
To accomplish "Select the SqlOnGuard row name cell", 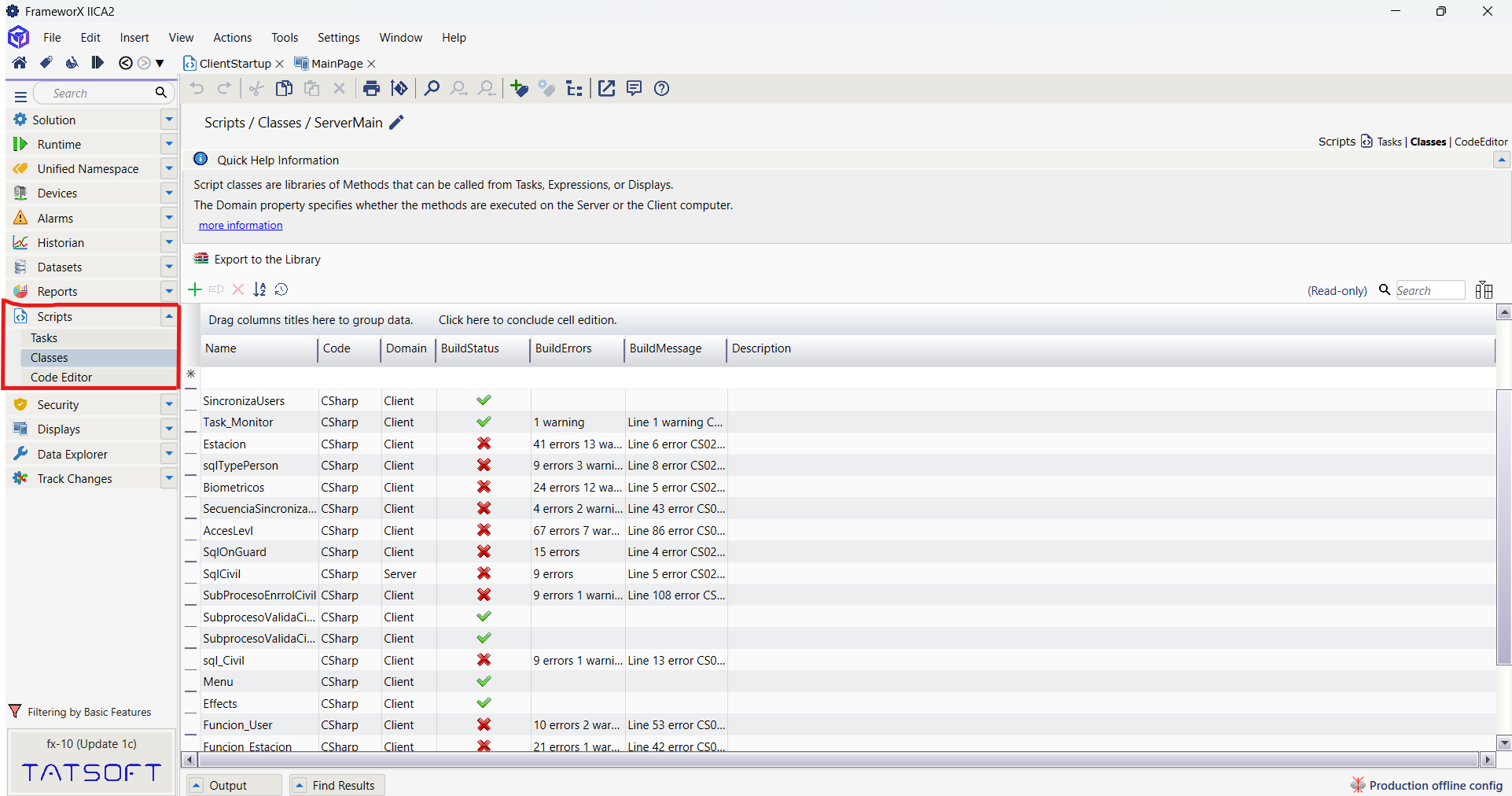I will (x=259, y=552).
